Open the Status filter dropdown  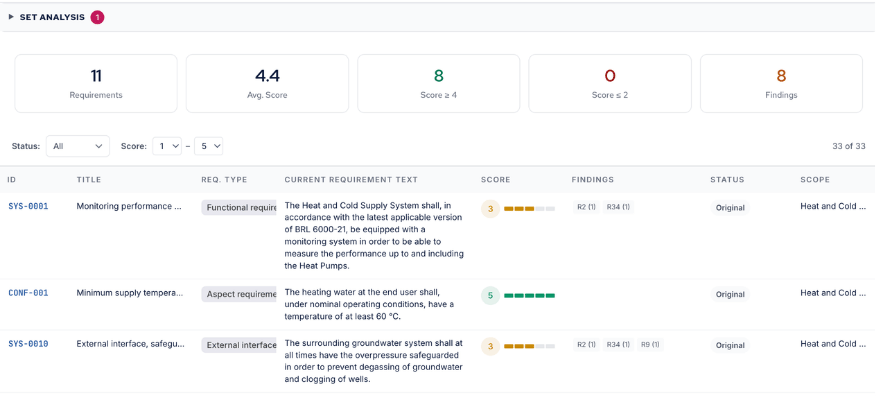coord(78,146)
